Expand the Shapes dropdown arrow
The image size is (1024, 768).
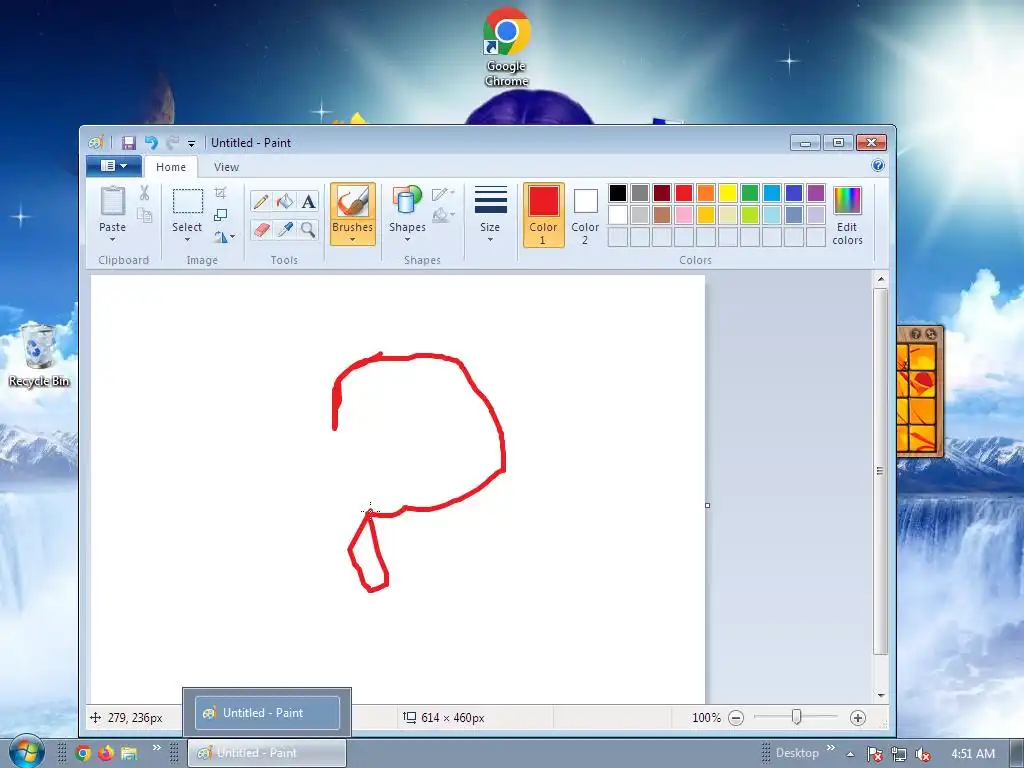tap(407, 240)
